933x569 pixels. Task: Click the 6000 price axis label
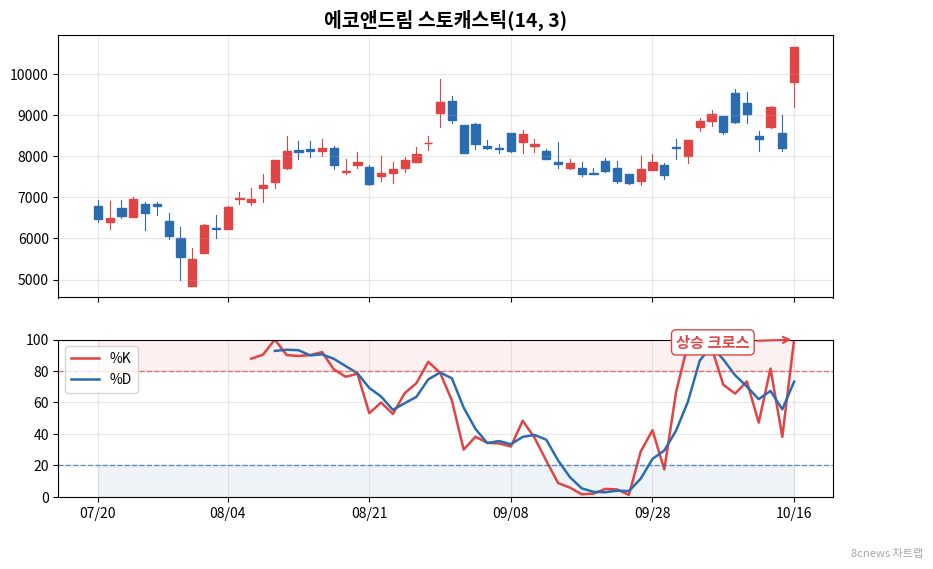33,239
